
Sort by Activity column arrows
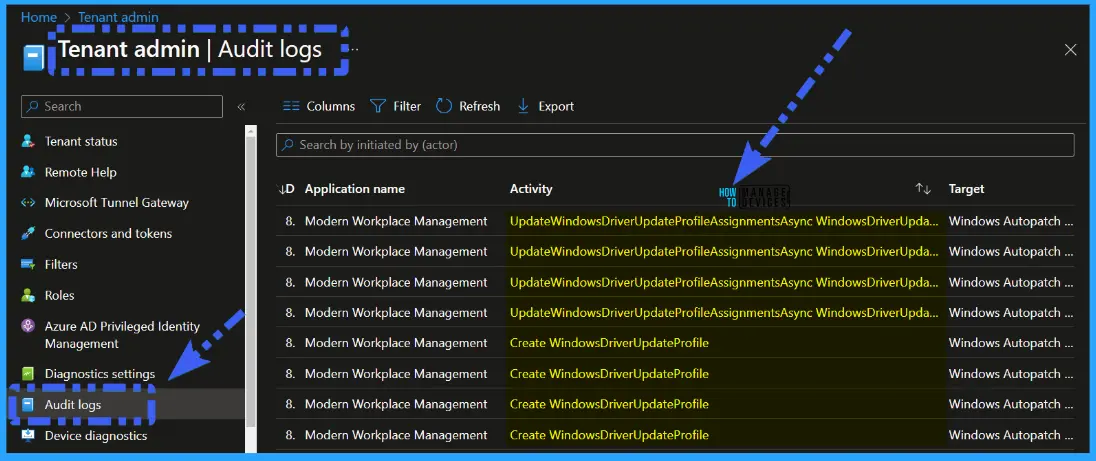coord(923,189)
